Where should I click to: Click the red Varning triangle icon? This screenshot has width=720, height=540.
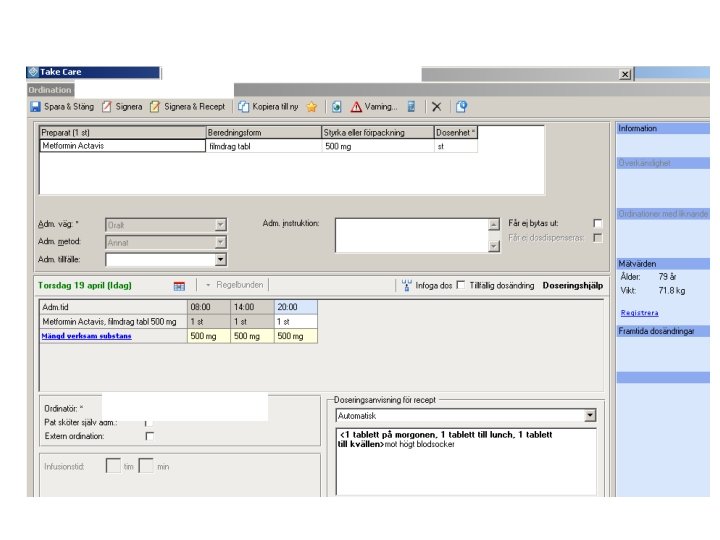click(356, 107)
